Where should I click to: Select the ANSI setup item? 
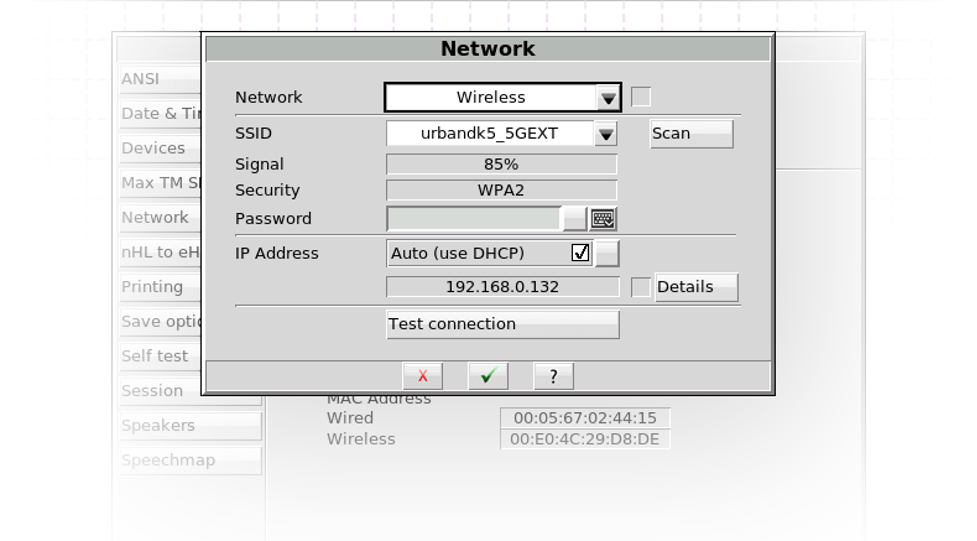point(160,79)
